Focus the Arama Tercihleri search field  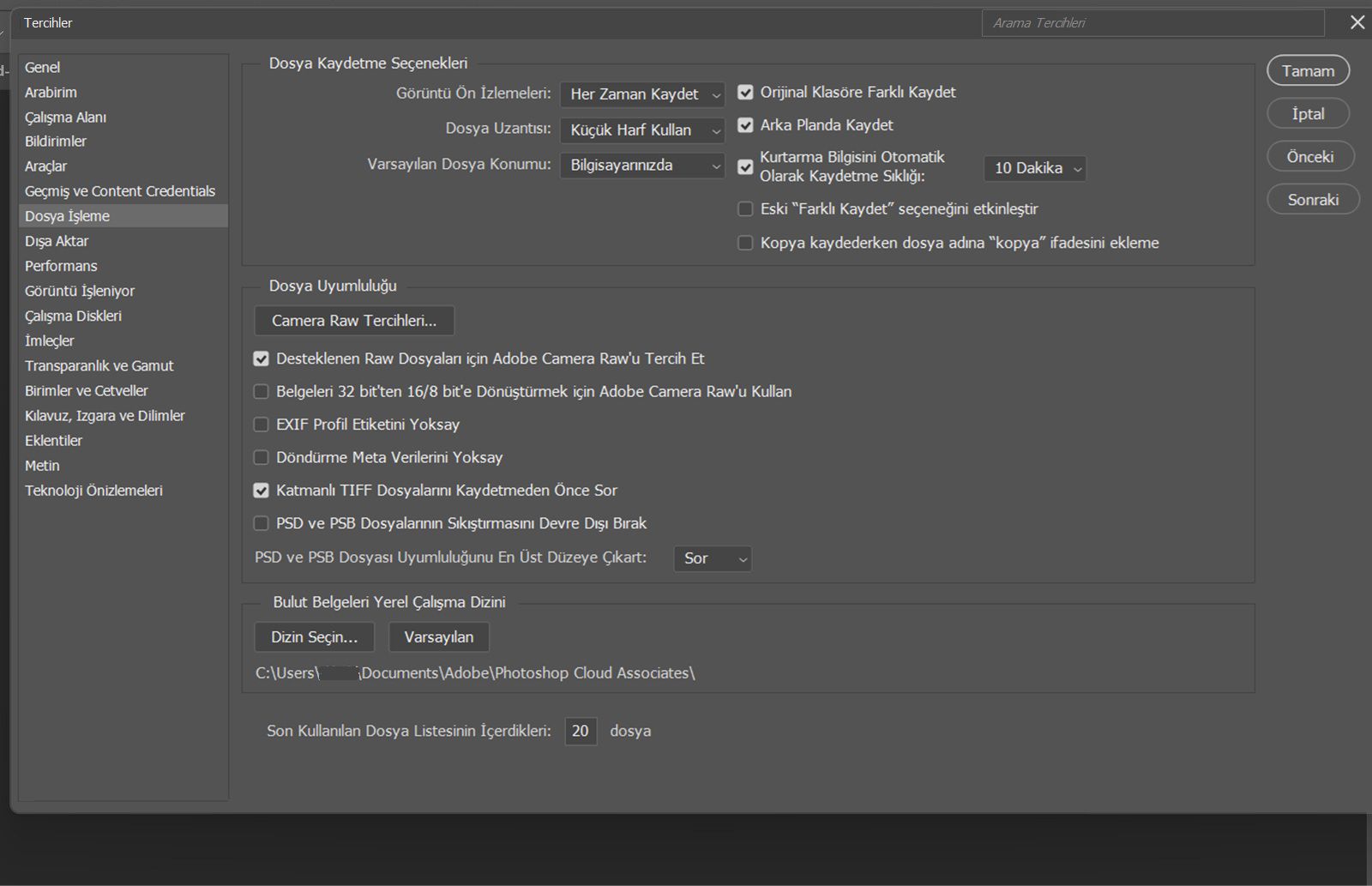[x=1153, y=23]
